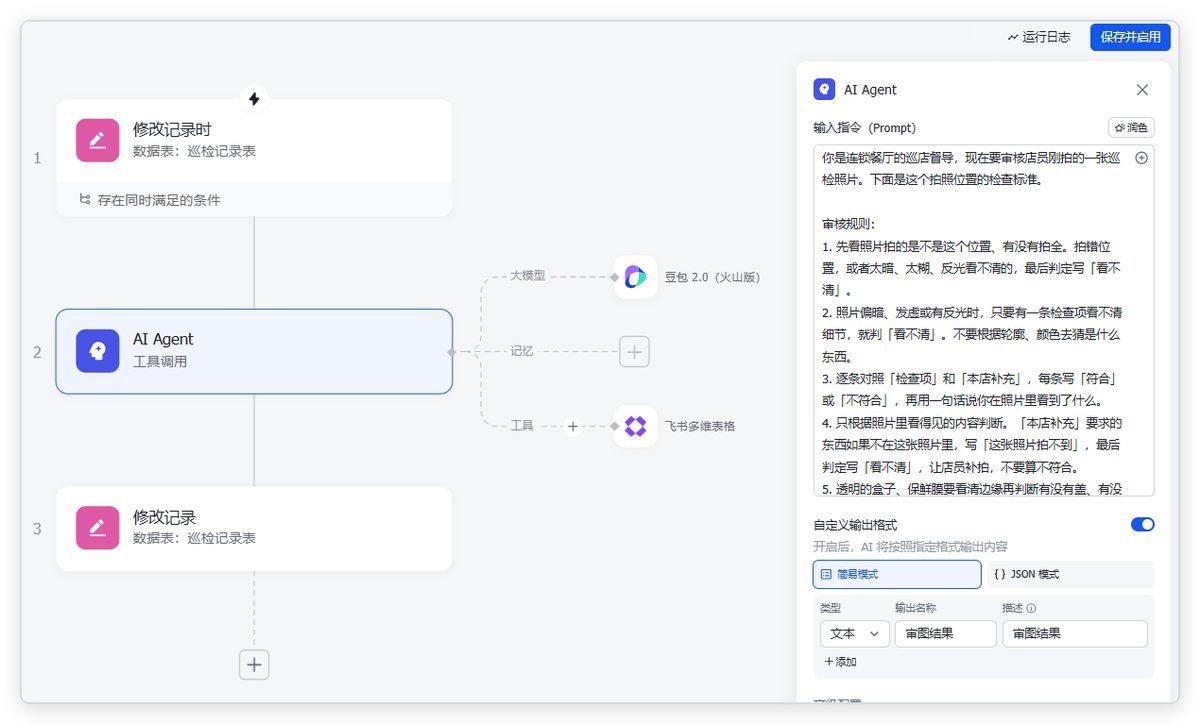The height and width of the screenshot is (724, 1200).
Task: Click the 飞书多维表格 tool icon
Action: [635, 426]
